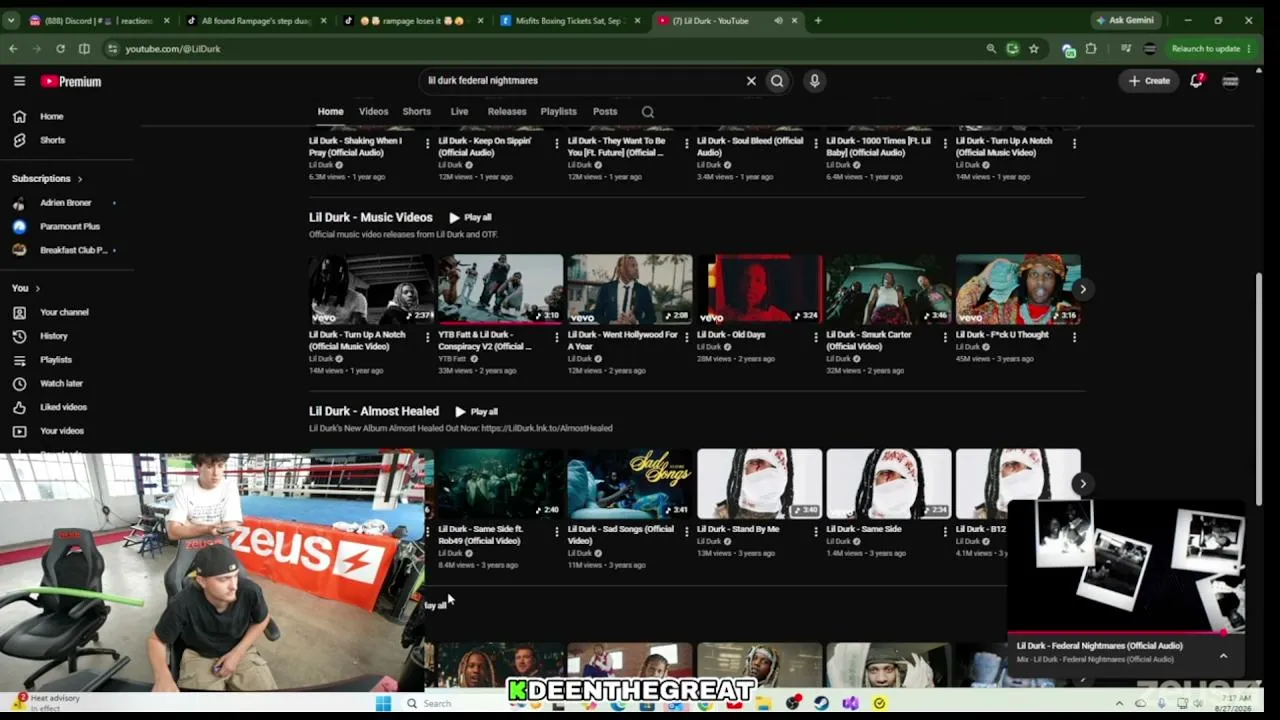Open options for Sad Songs video
This screenshot has height=720, width=1280.
686,531
